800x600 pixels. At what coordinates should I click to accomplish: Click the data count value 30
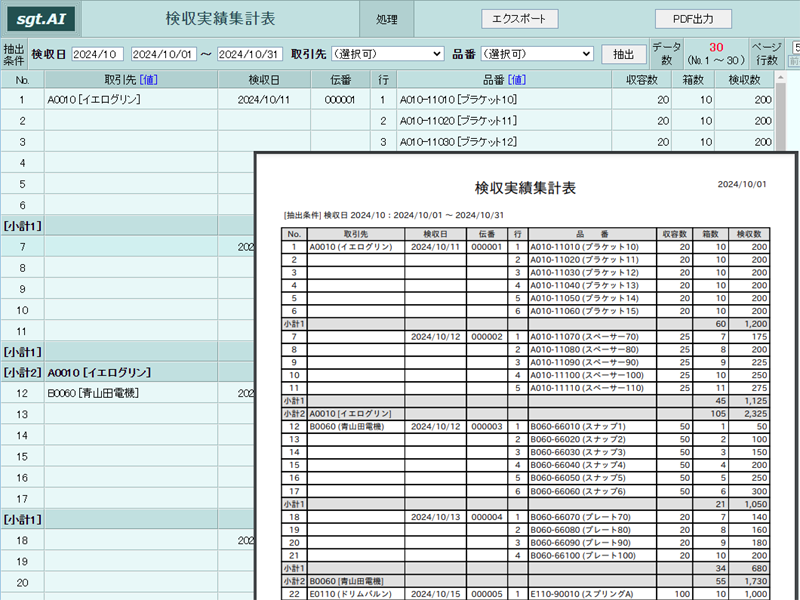(716, 47)
